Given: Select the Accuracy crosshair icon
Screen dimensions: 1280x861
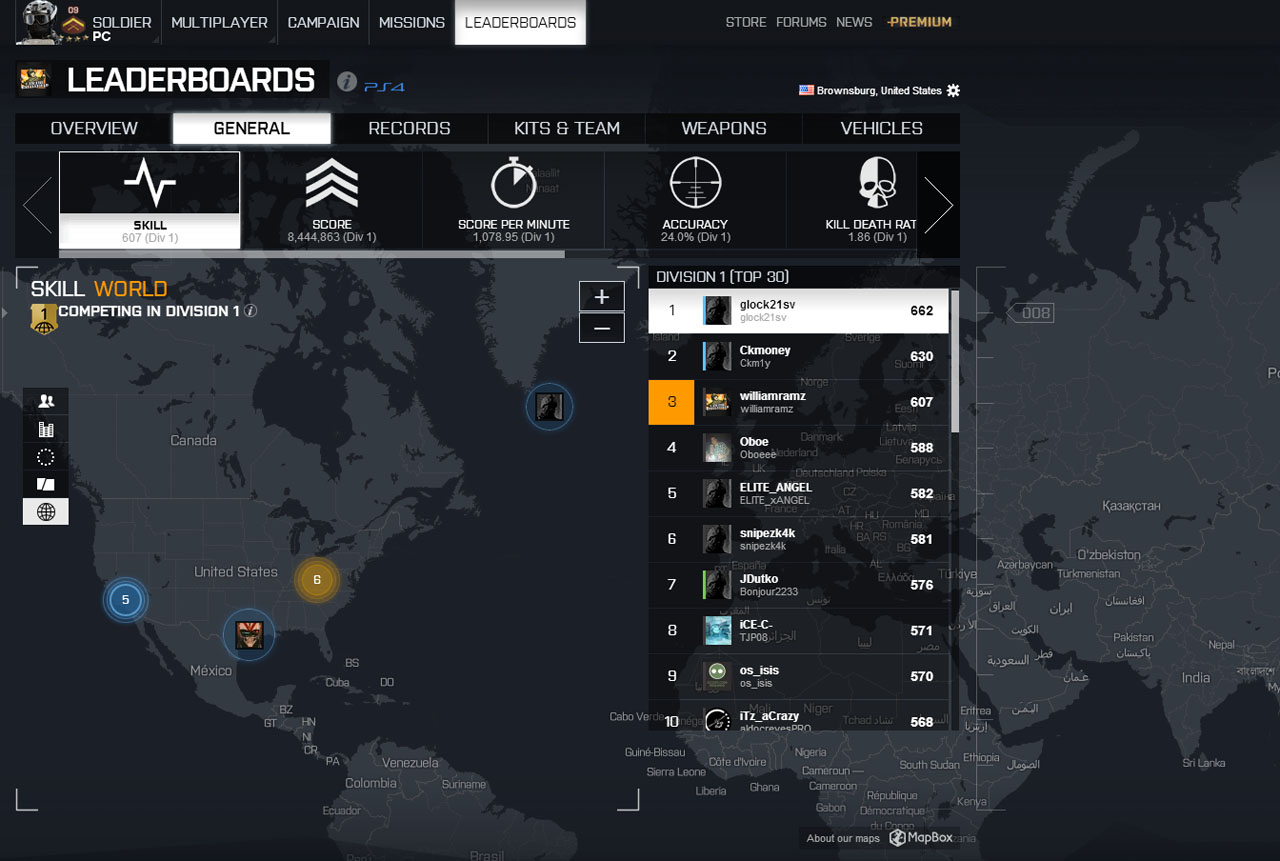Looking at the screenshot, I should click(x=695, y=183).
